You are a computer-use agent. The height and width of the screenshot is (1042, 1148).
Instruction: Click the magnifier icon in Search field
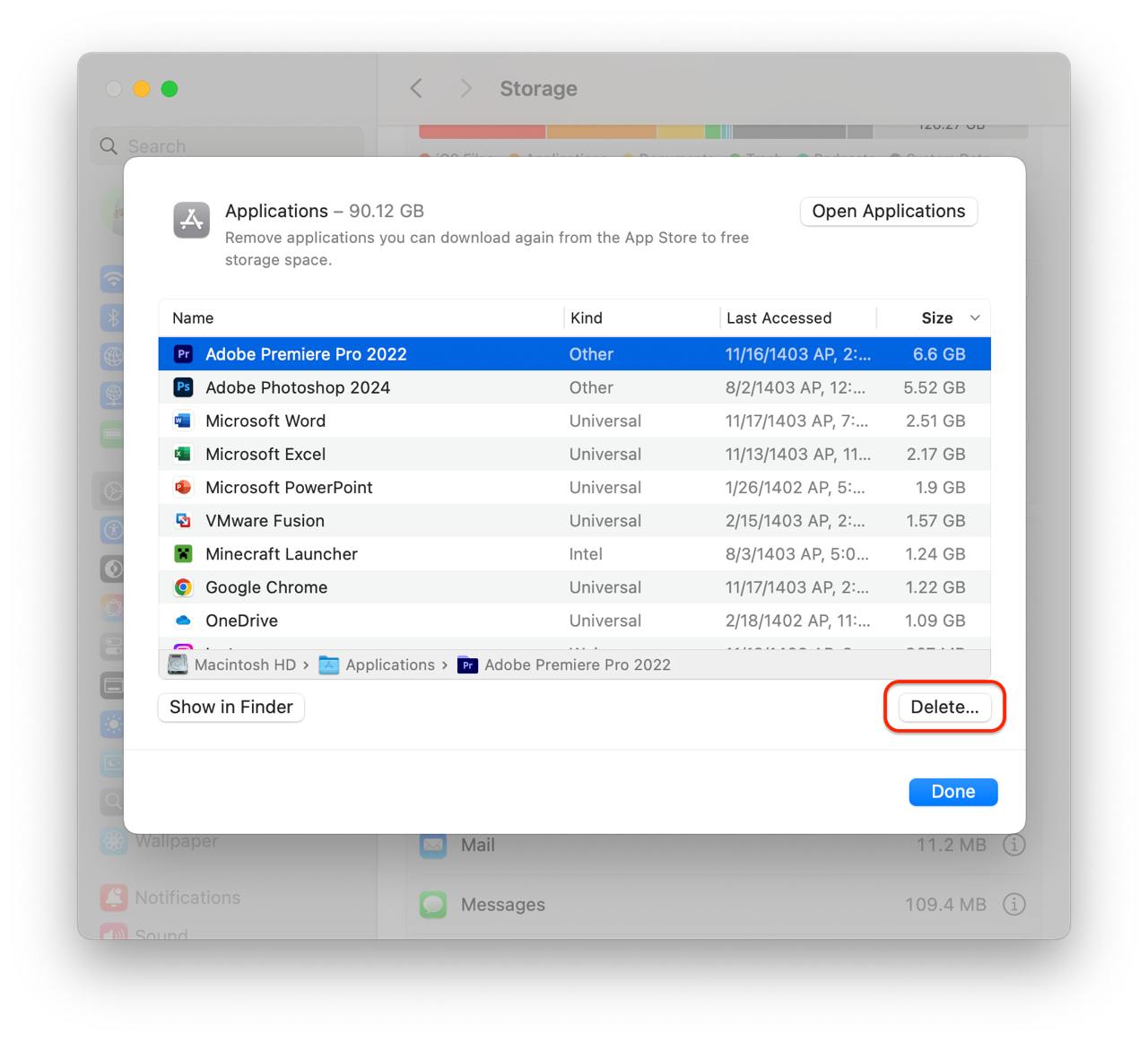109,146
